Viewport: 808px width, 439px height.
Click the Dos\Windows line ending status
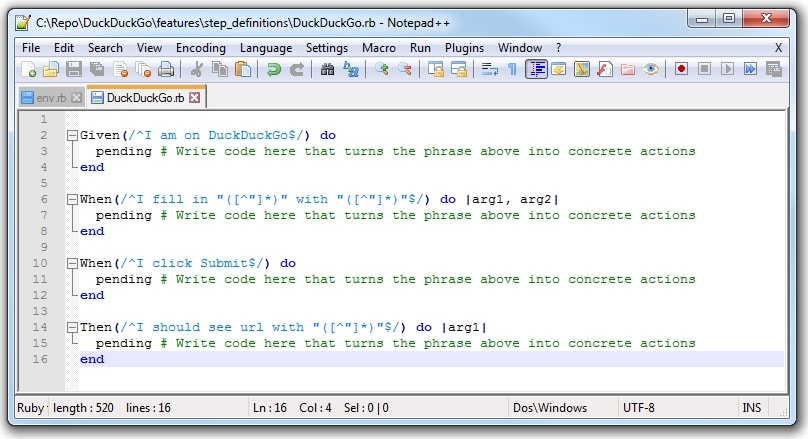[550, 408]
